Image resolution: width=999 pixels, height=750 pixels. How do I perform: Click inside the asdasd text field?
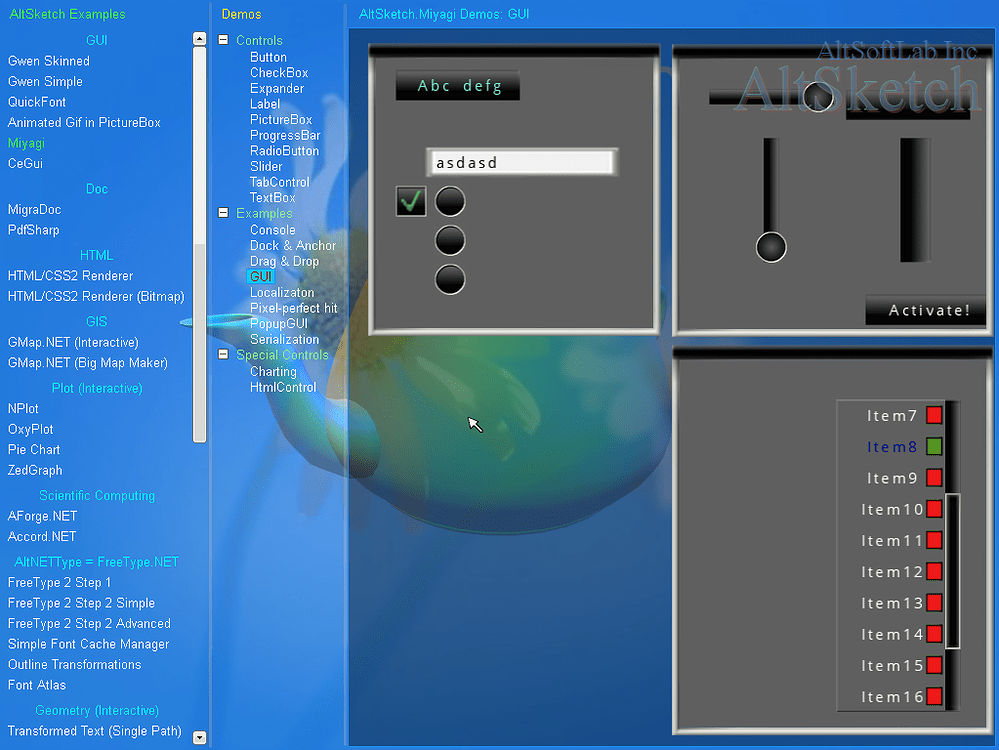pyautogui.click(x=520, y=161)
